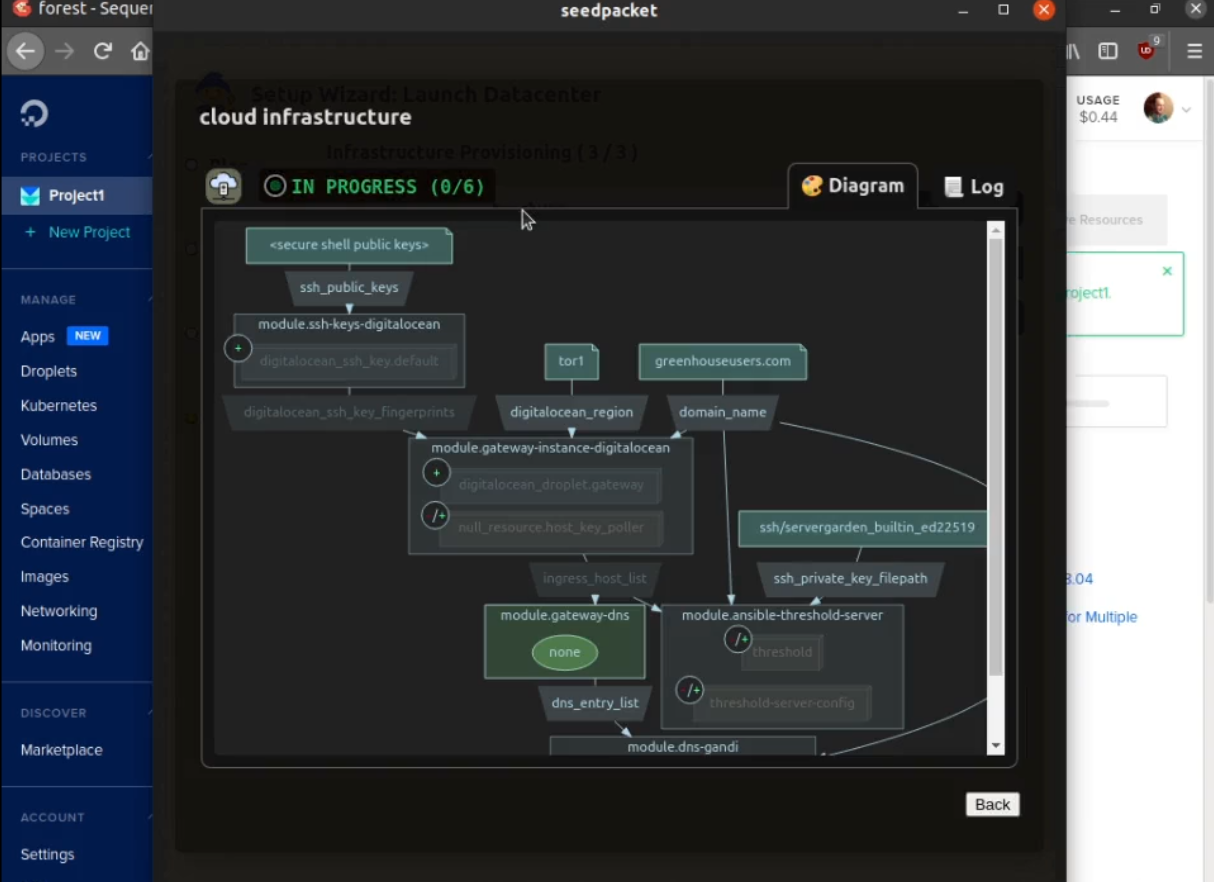Click the USAGE $0.44 indicator
Image resolution: width=1214 pixels, height=882 pixels.
tap(1098, 109)
